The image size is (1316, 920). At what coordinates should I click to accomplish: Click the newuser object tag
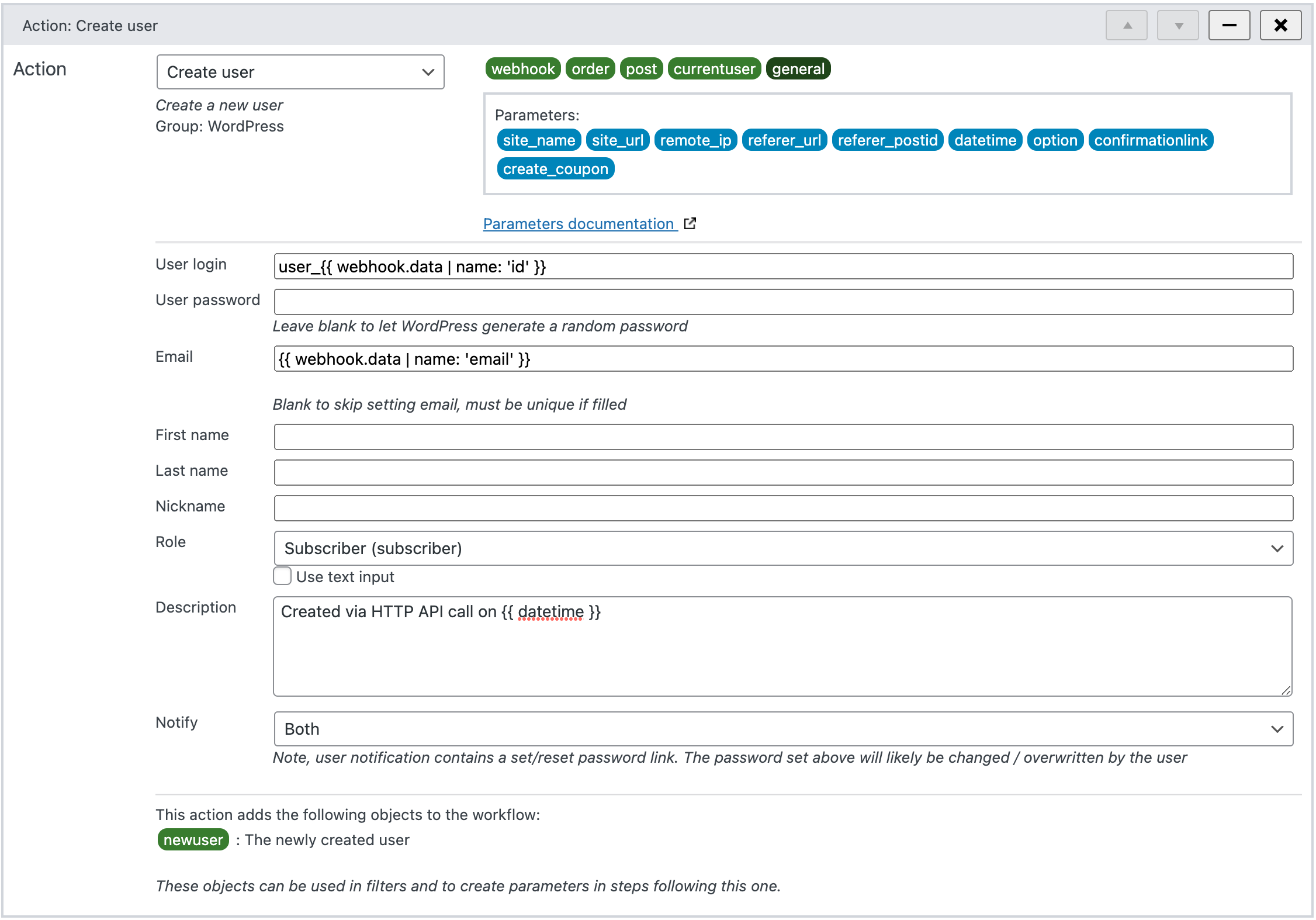pos(193,840)
